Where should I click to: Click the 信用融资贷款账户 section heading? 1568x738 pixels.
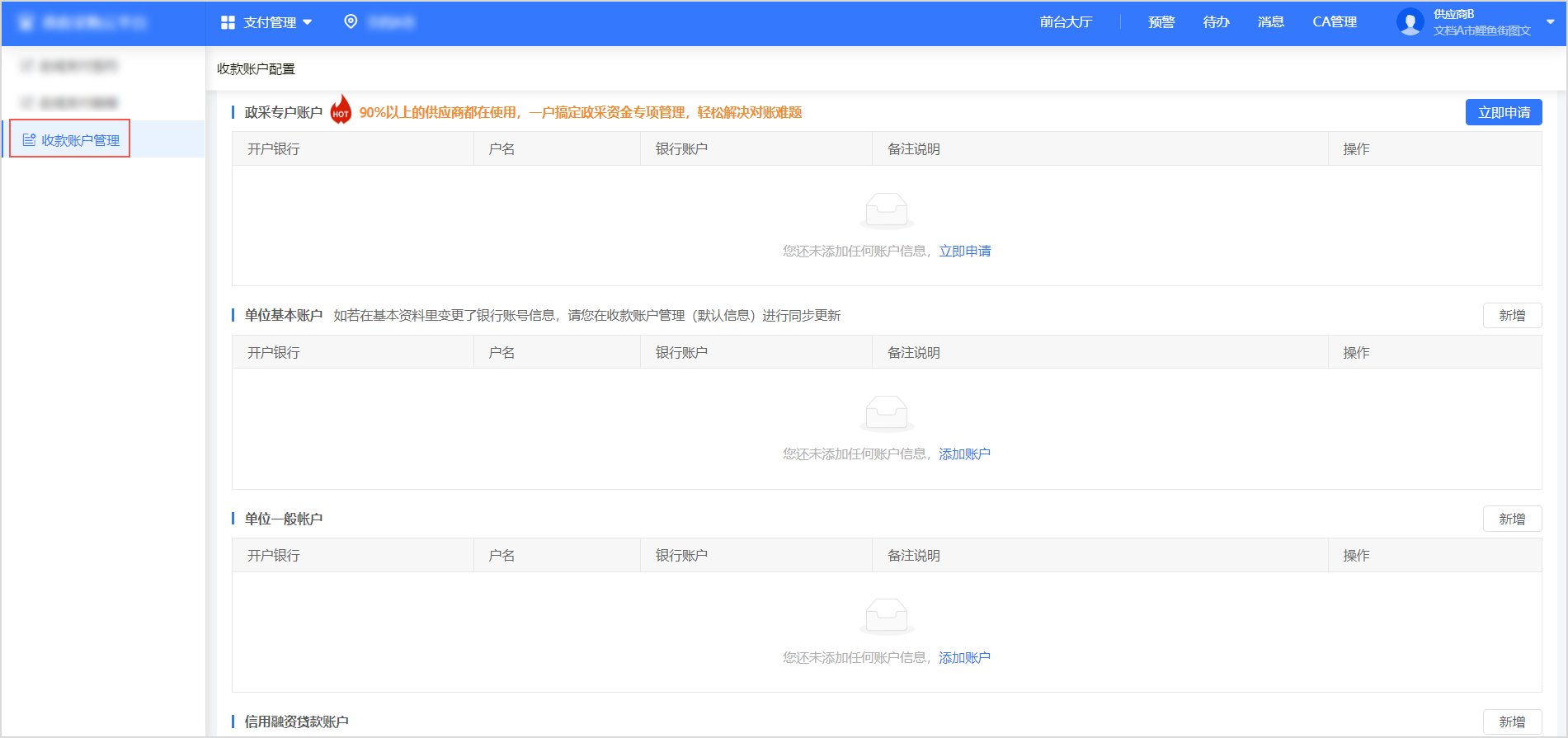(297, 722)
